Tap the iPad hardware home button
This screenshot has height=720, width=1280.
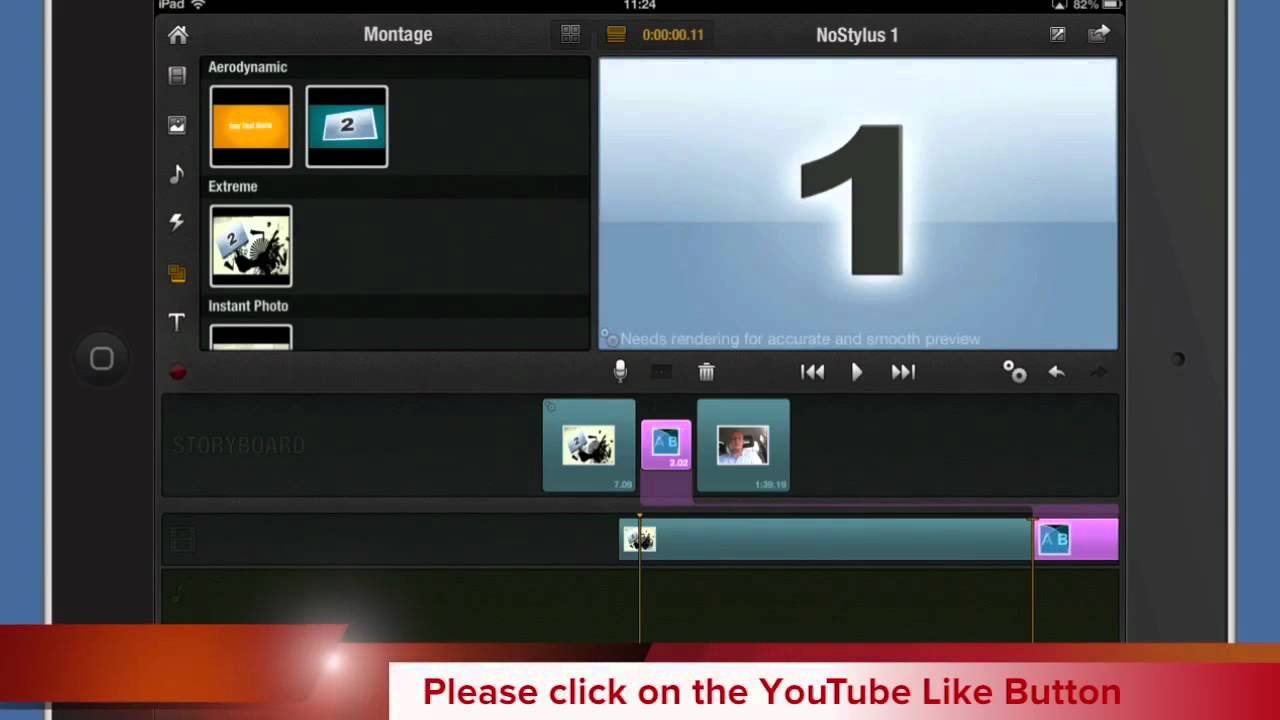click(102, 358)
